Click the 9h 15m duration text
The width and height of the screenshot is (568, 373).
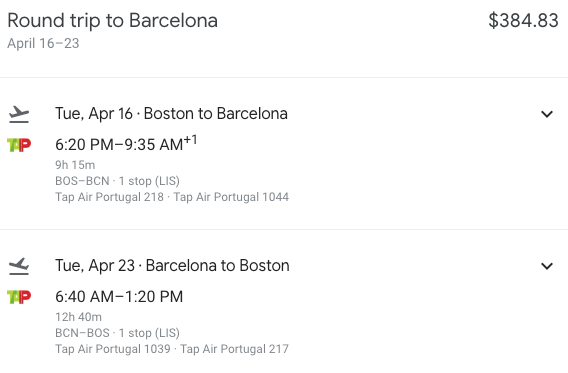pyautogui.click(x=75, y=165)
